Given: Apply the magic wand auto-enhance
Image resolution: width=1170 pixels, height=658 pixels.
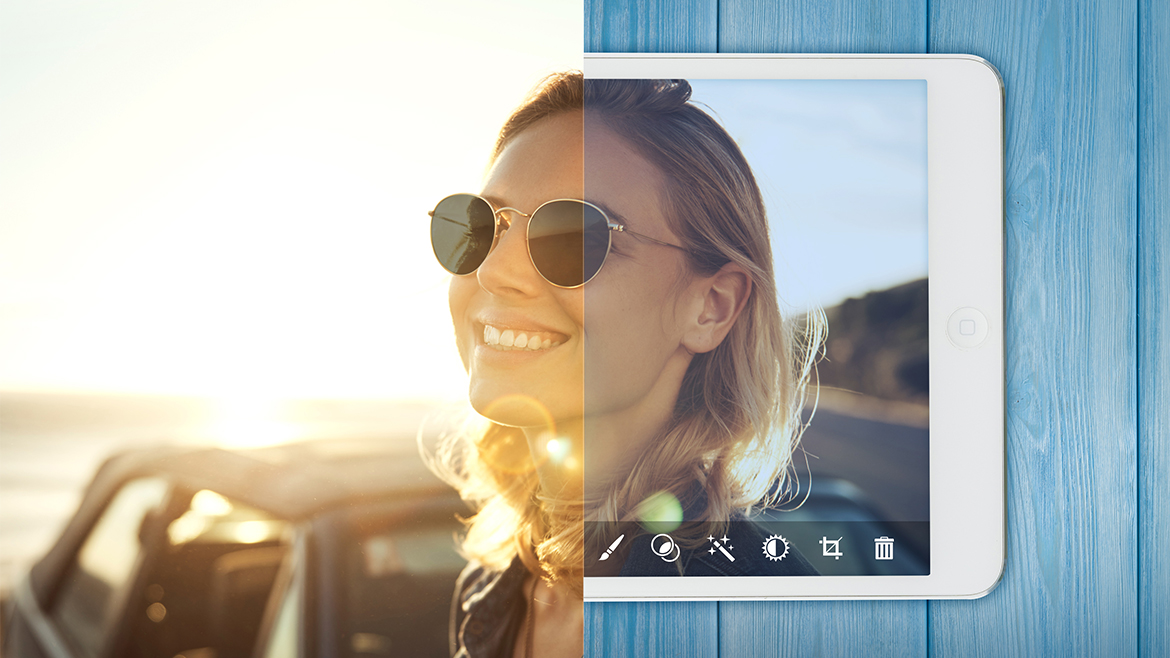Looking at the screenshot, I should [720, 547].
